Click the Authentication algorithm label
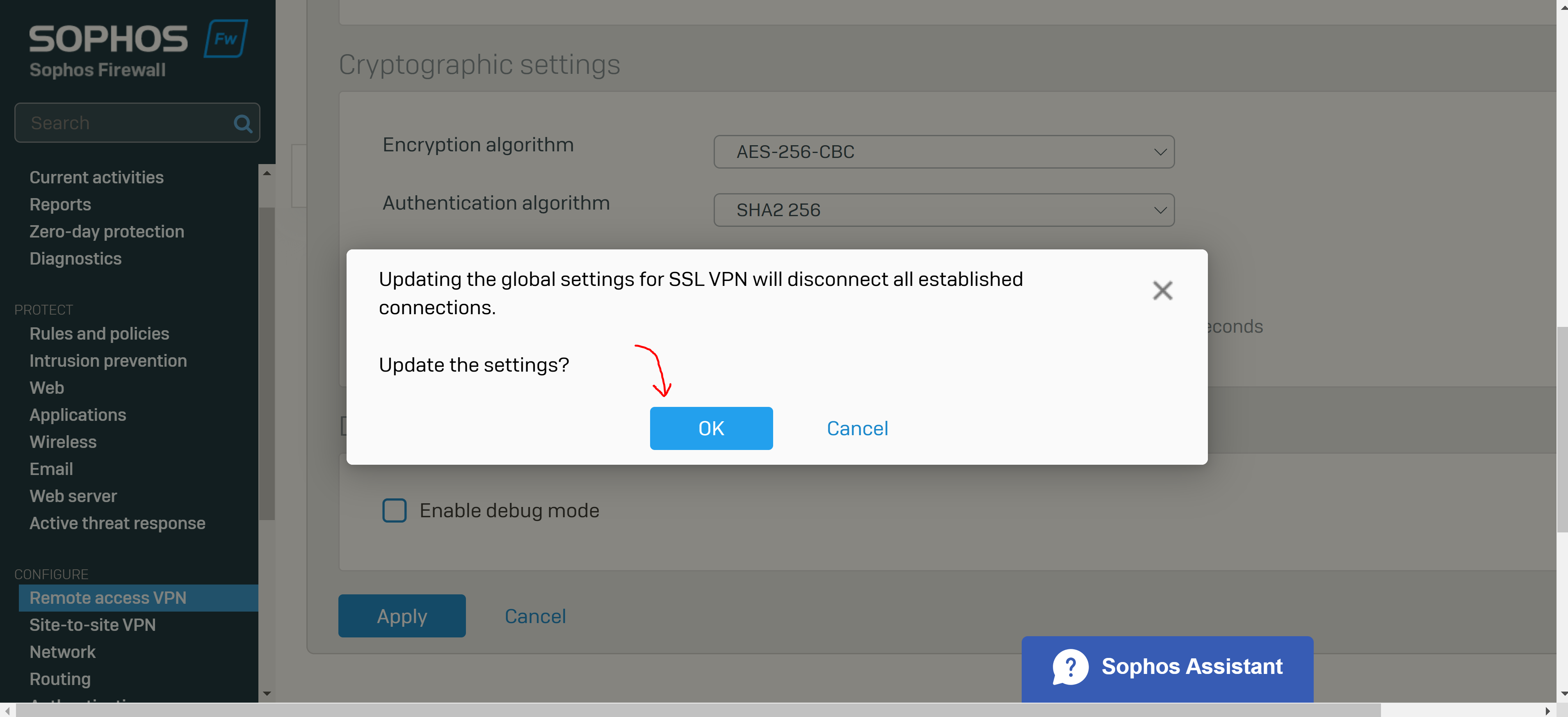The image size is (1568, 717). pyautogui.click(x=496, y=203)
